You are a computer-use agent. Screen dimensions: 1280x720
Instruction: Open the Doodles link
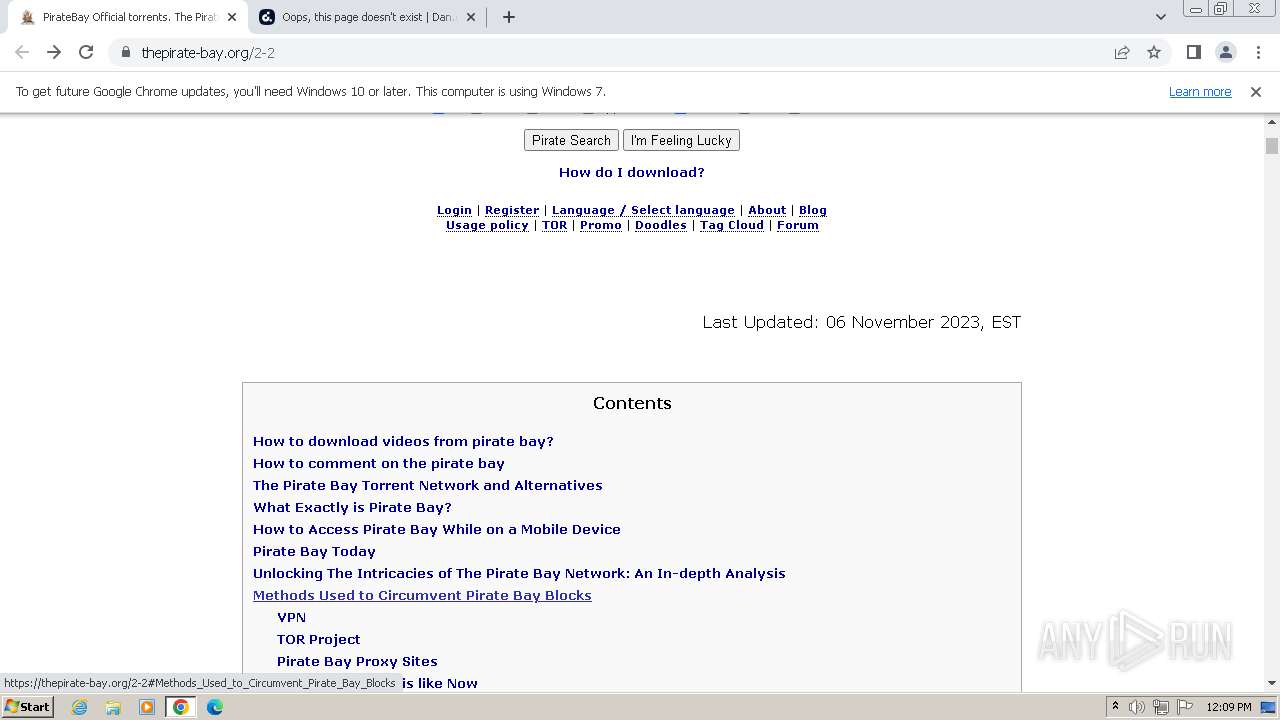coord(661,225)
